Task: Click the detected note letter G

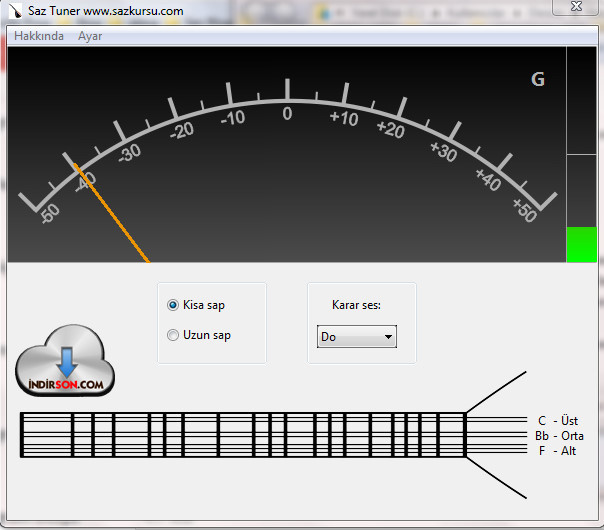Action: [538, 79]
